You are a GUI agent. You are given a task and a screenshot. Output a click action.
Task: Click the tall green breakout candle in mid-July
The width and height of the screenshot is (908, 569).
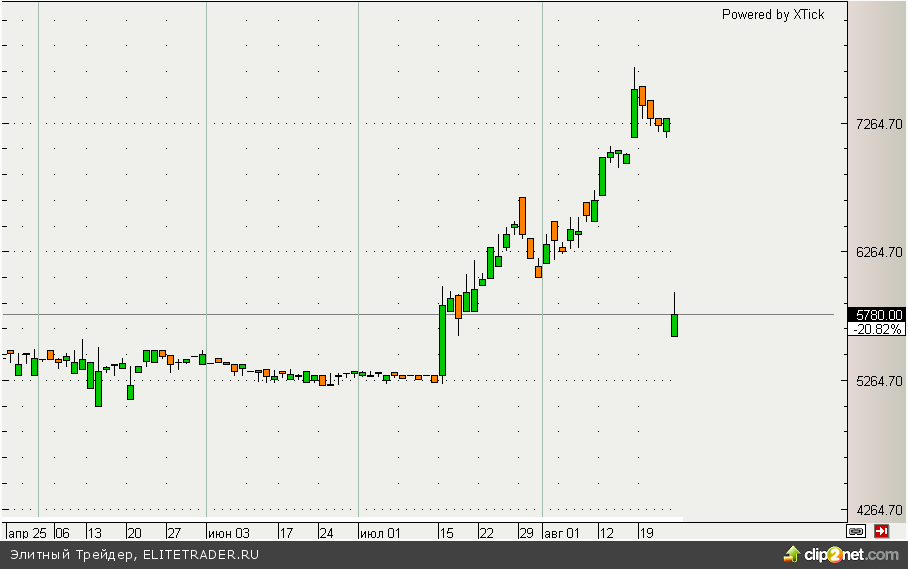pyautogui.click(x=442, y=340)
